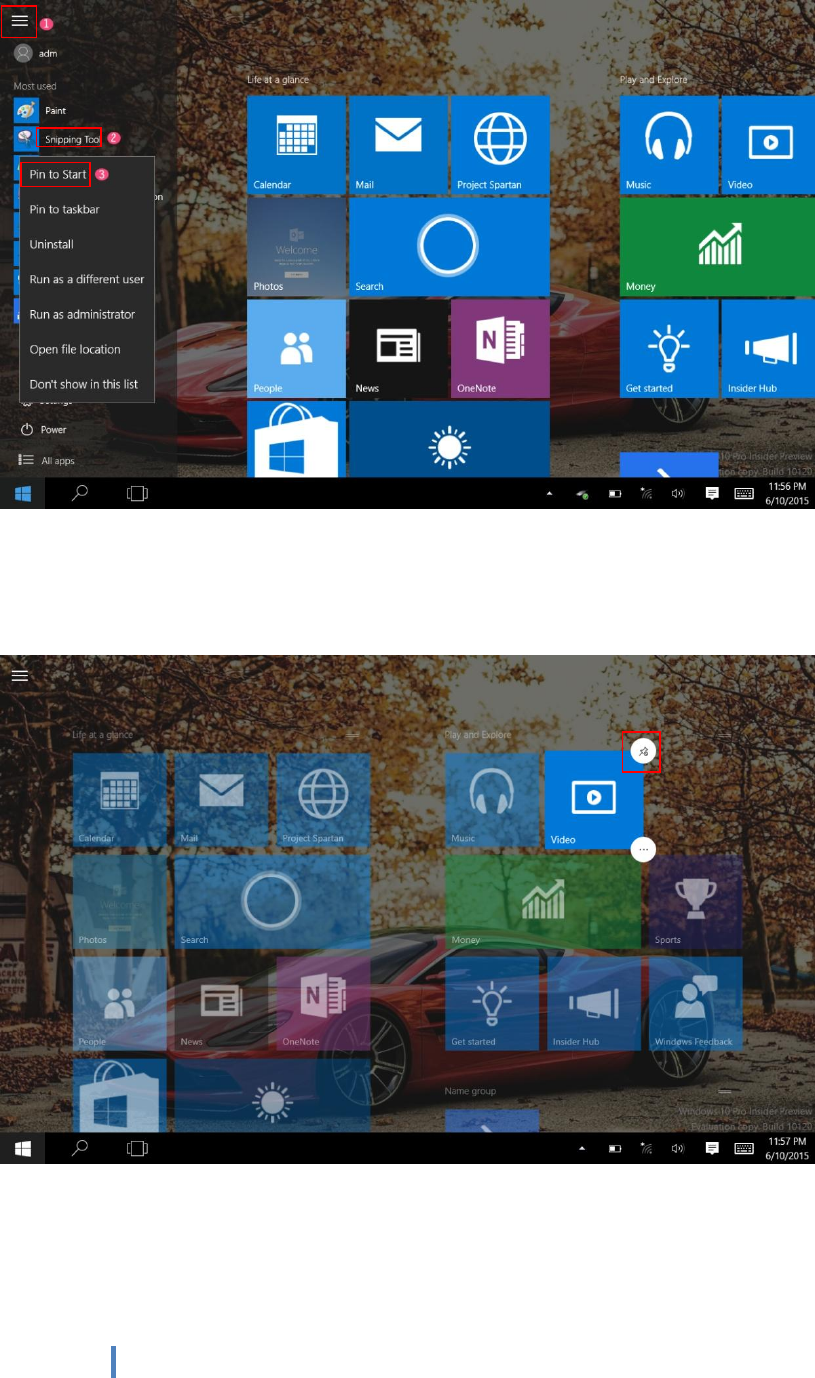Open the touch keyboard from upper taskbar
Image resolution: width=815 pixels, height=1378 pixels.
[744, 494]
